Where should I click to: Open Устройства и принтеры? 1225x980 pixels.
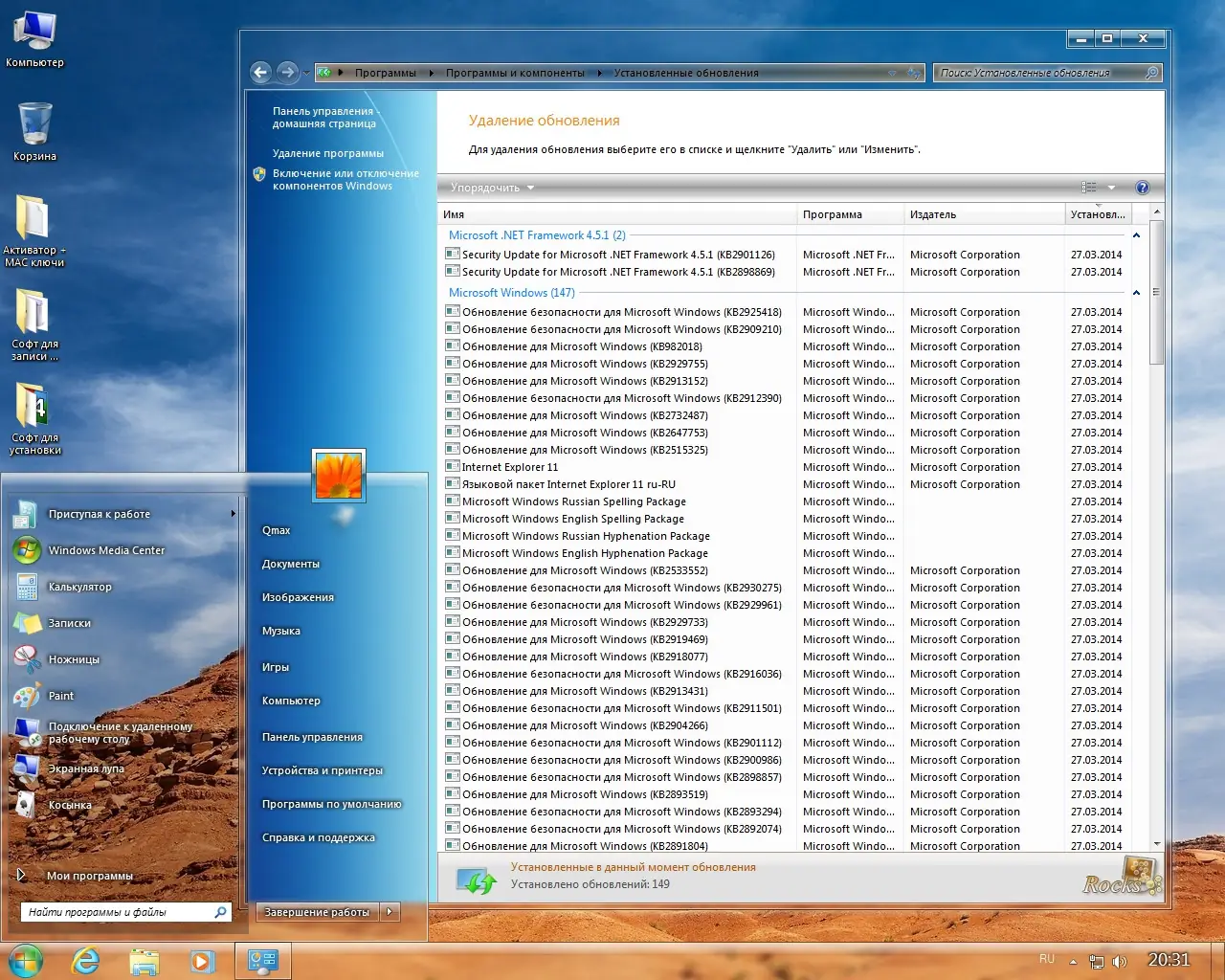pyautogui.click(x=323, y=770)
